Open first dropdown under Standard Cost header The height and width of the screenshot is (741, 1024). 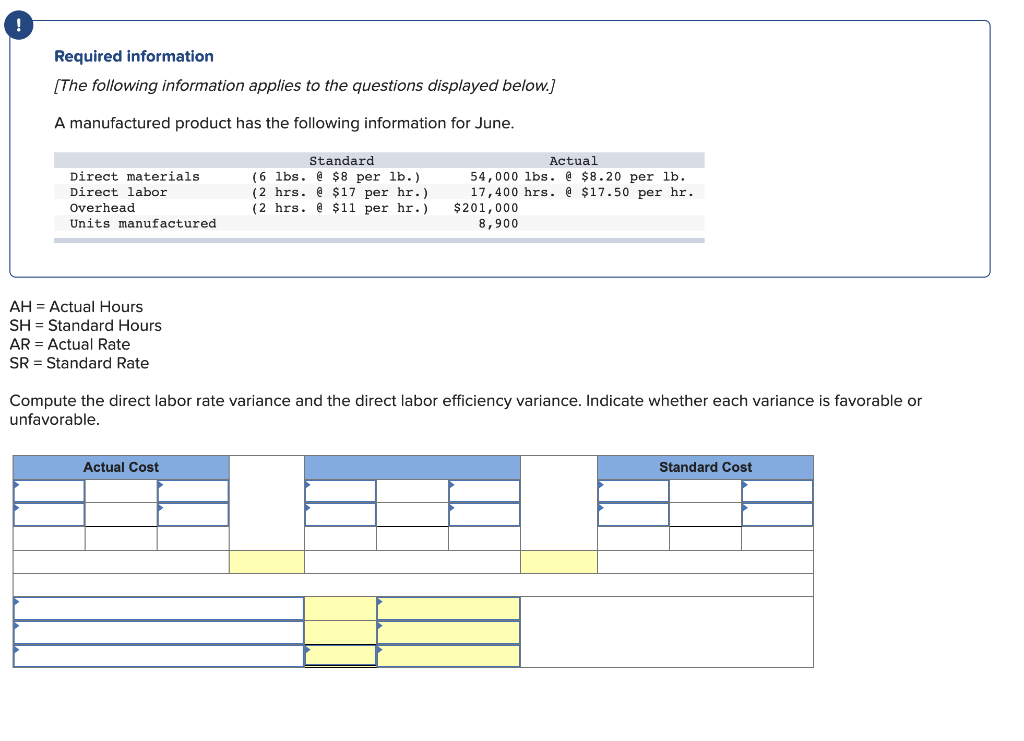633,490
